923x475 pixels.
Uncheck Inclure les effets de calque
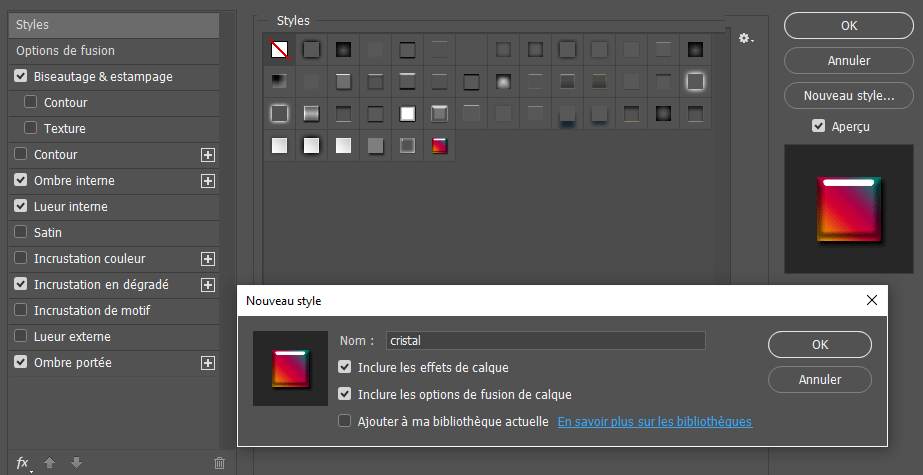pyautogui.click(x=345, y=368)
